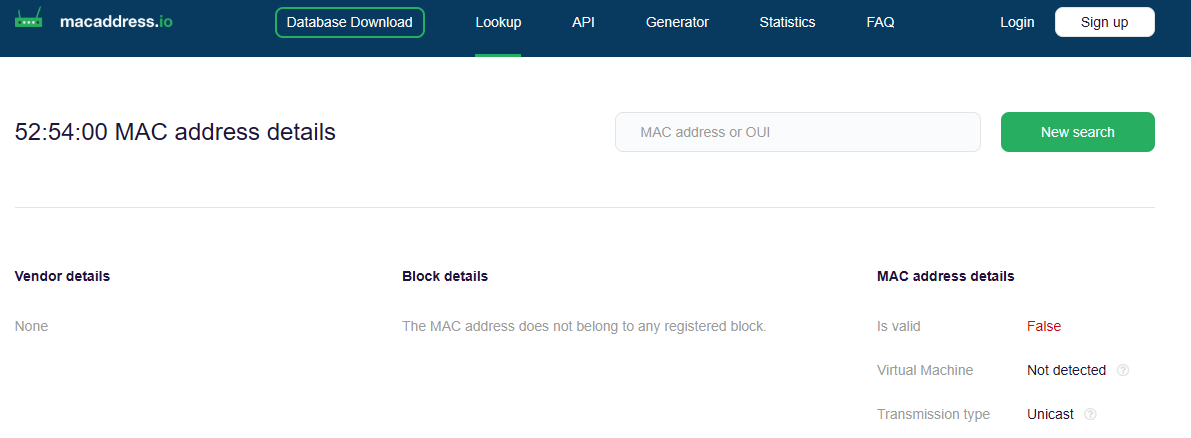Screen dimensions: 1191x438
Task: Click the Unicast transmission value
Action: [x=1050, y=414]
